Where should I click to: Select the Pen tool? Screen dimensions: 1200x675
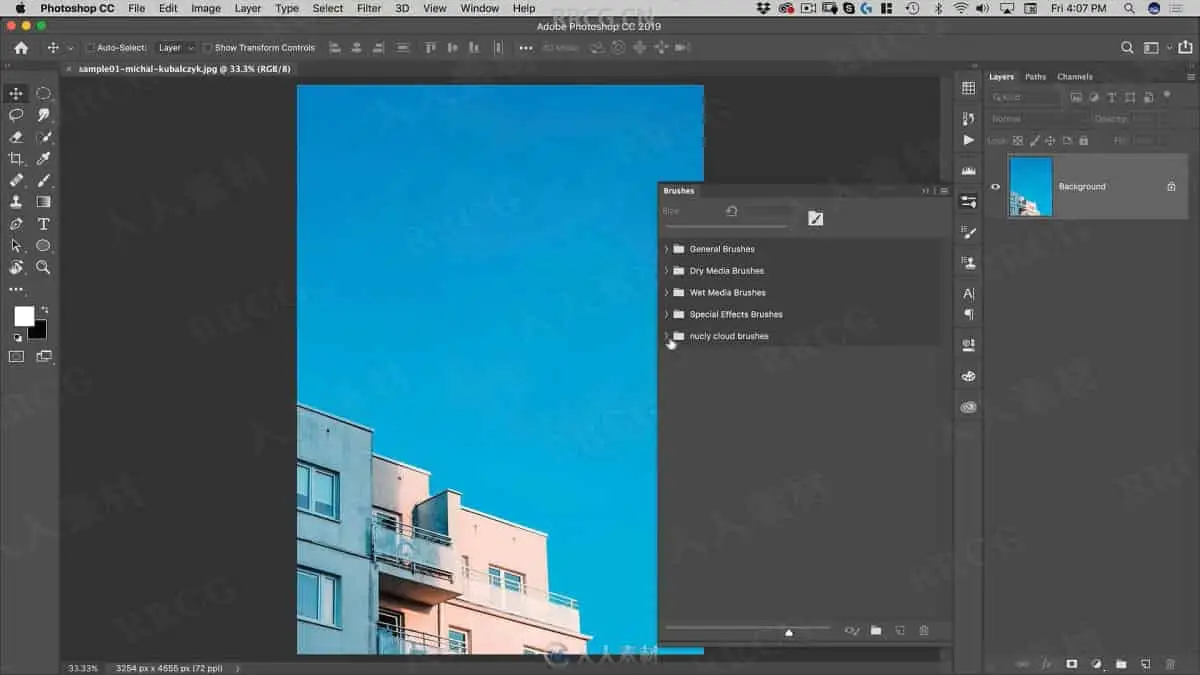coord(16,224)
